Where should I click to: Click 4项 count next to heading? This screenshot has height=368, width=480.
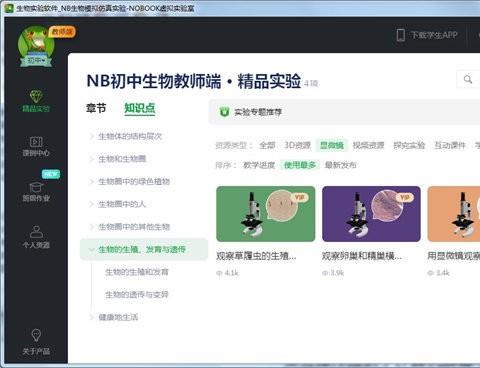tap(311, 83)
